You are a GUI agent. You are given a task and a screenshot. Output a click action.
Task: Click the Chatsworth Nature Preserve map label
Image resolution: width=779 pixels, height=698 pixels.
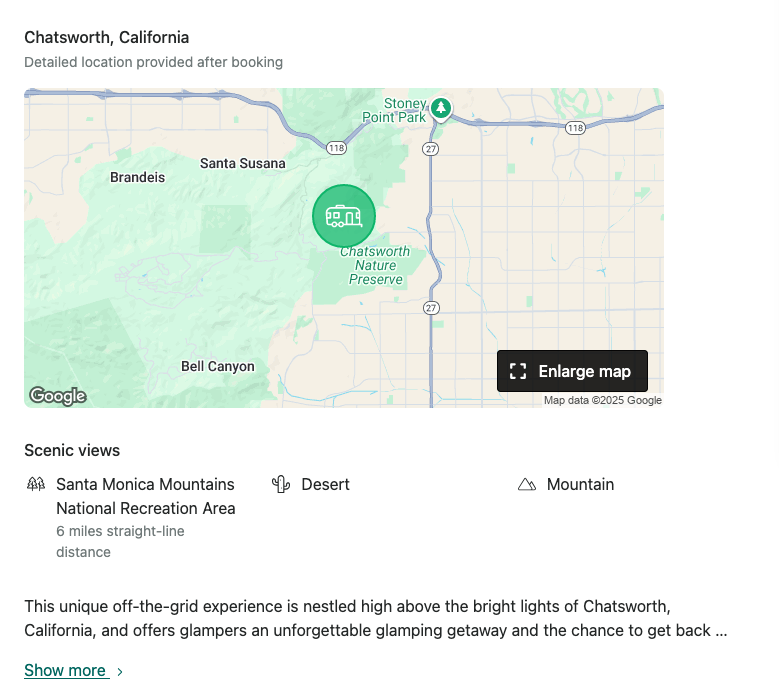pos(375,266)
